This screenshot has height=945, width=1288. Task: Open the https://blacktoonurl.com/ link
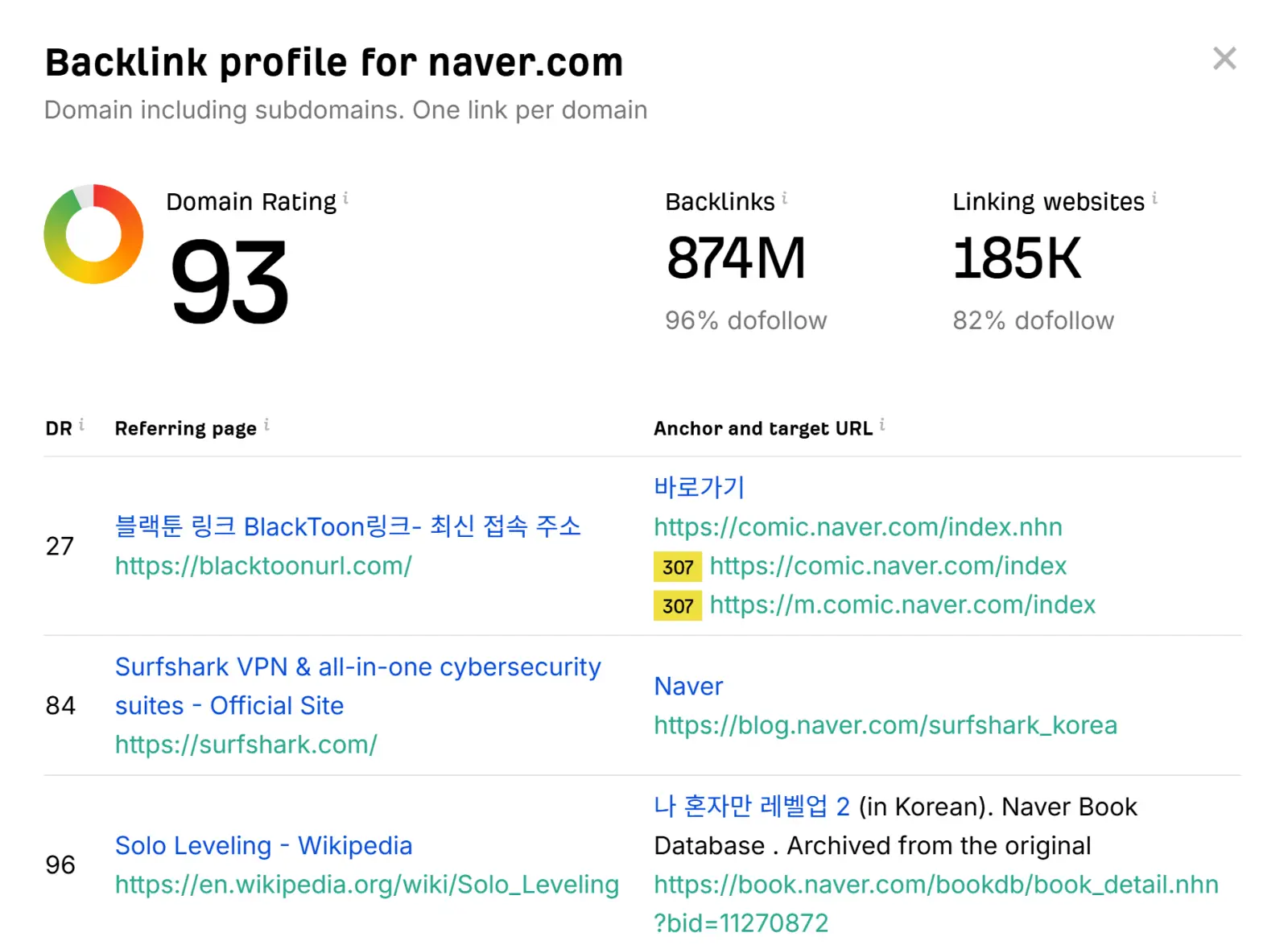pyautogui.click(x=263, y=566)
